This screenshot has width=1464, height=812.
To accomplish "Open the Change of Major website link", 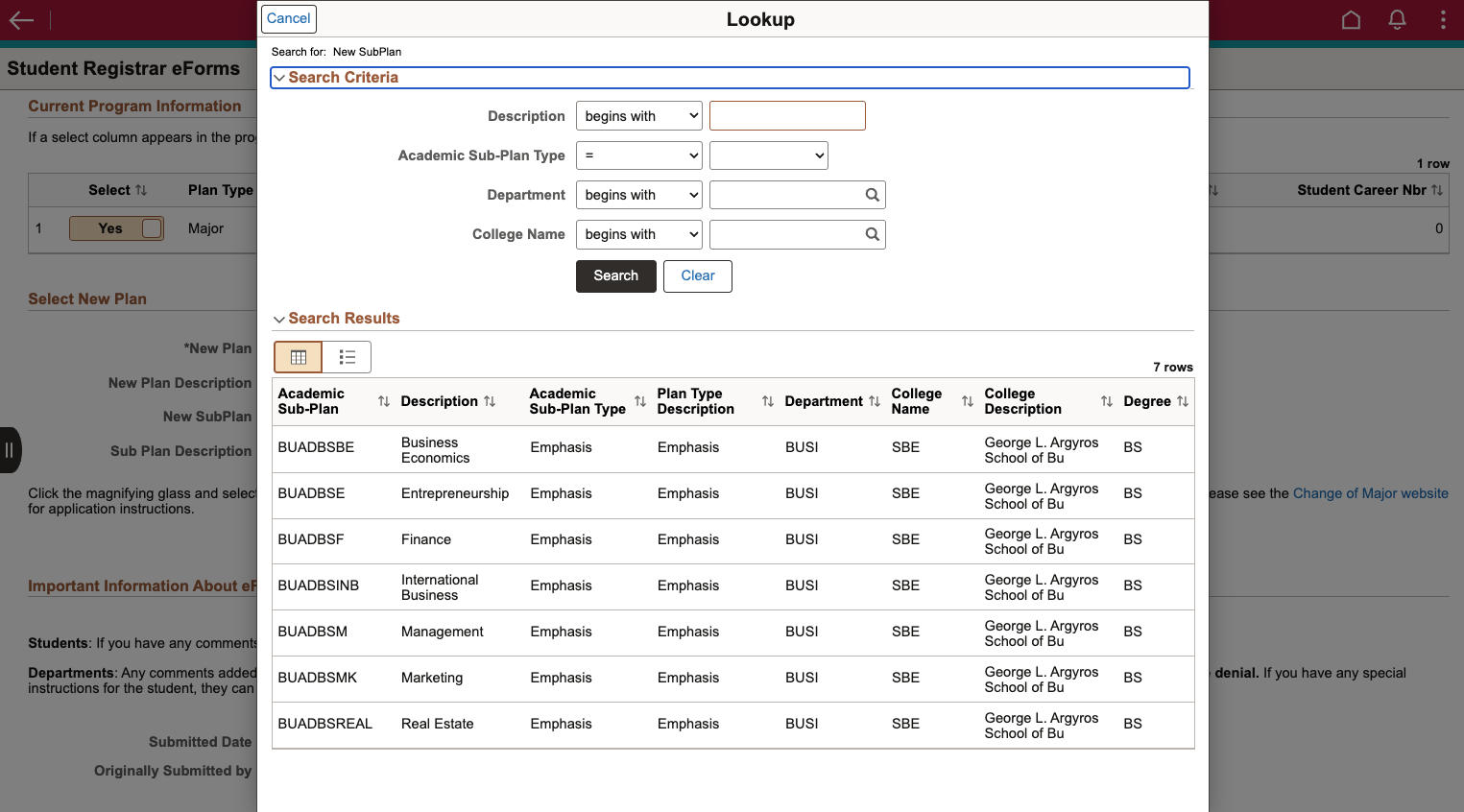I will pos(1371,493).
